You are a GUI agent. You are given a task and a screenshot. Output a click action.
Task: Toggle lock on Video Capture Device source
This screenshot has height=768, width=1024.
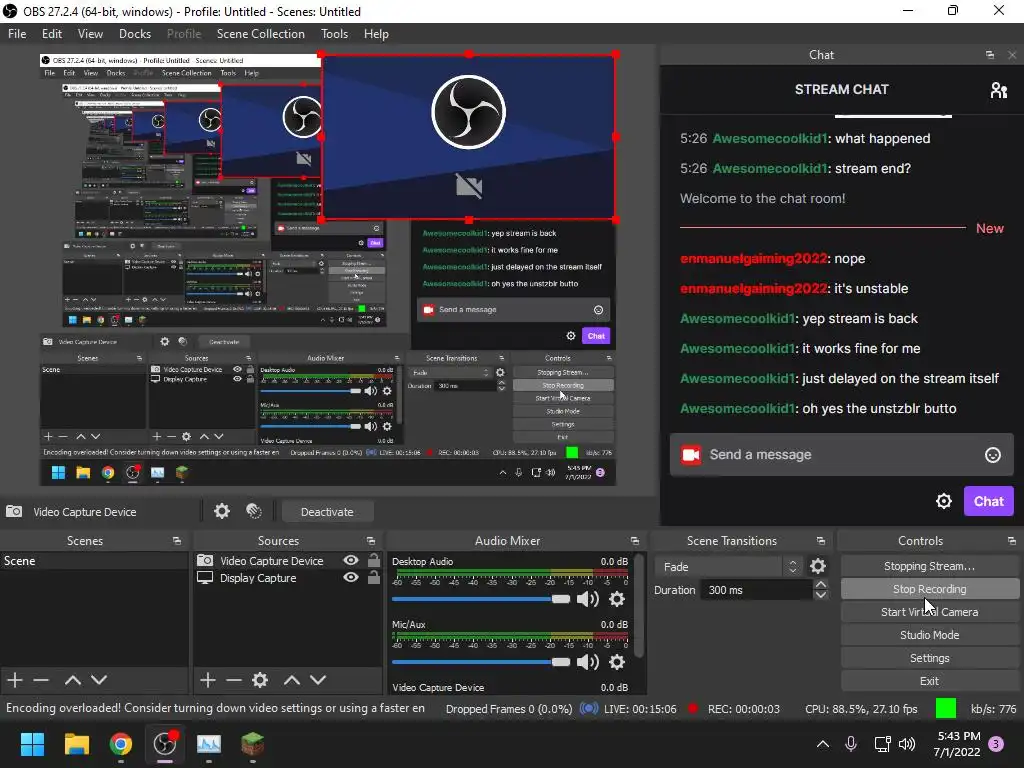point(374,560)
